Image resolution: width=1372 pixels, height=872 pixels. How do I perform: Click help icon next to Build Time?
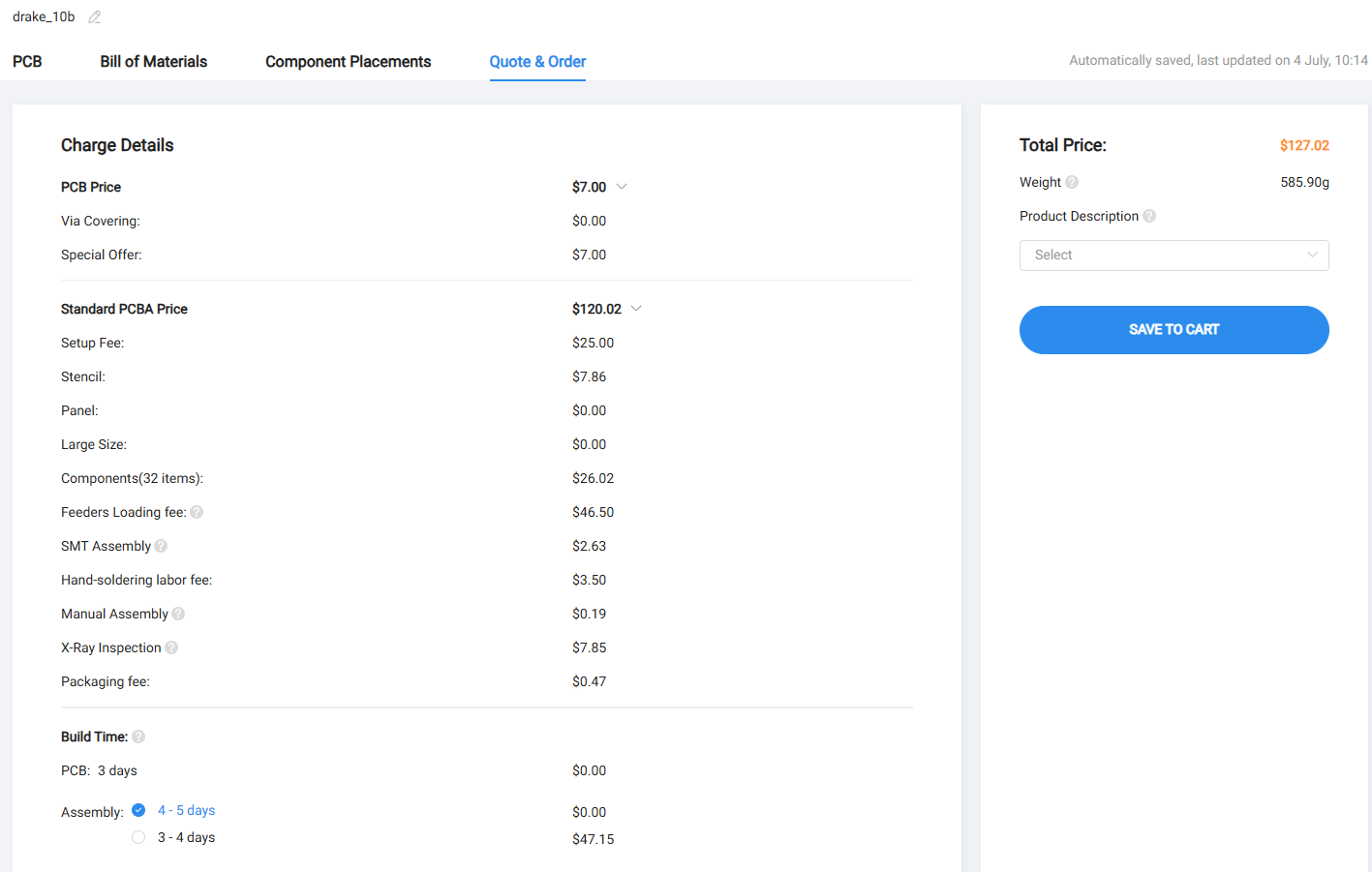coord(138,737)
